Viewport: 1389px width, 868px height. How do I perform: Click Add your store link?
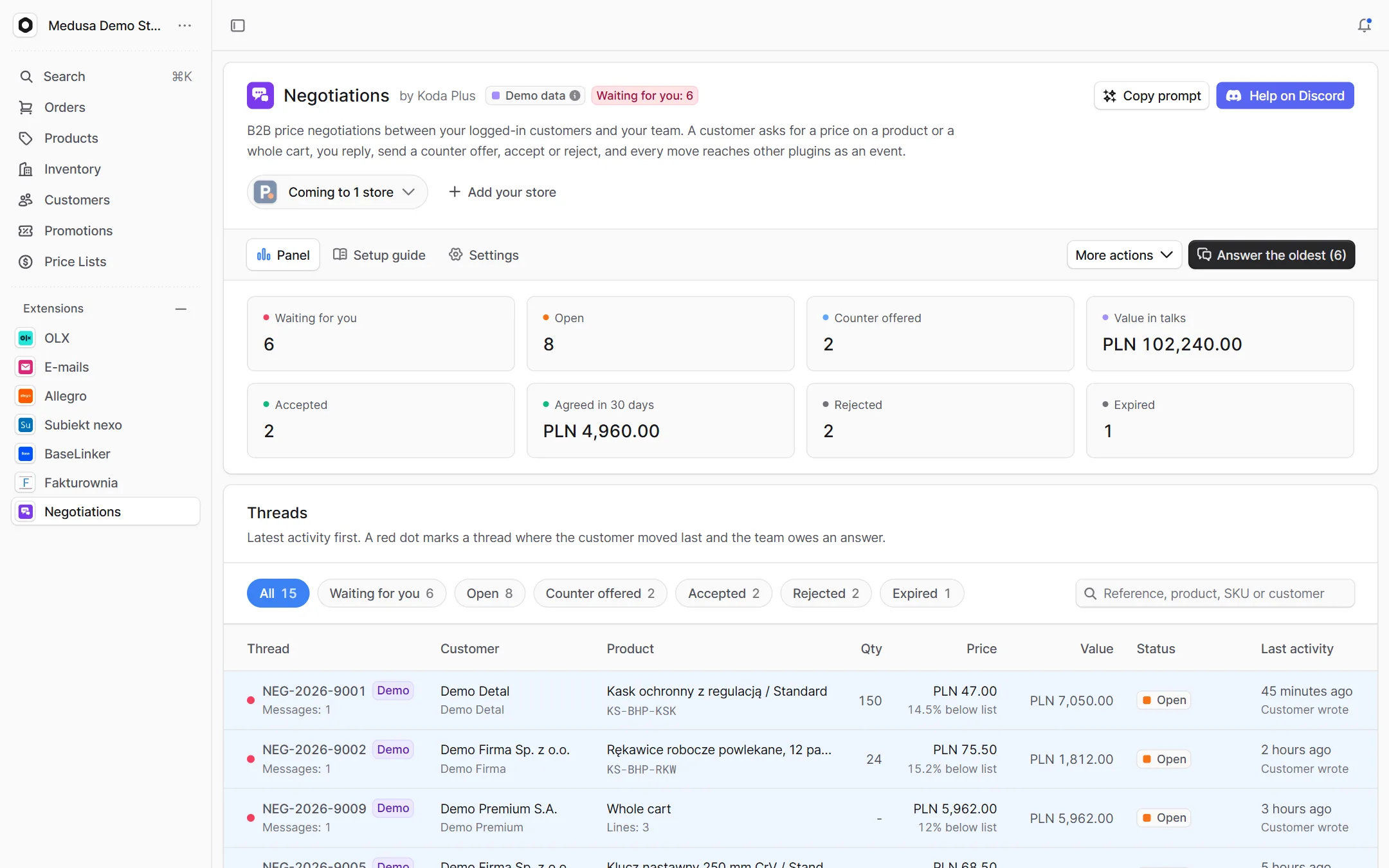click(502, 192)
